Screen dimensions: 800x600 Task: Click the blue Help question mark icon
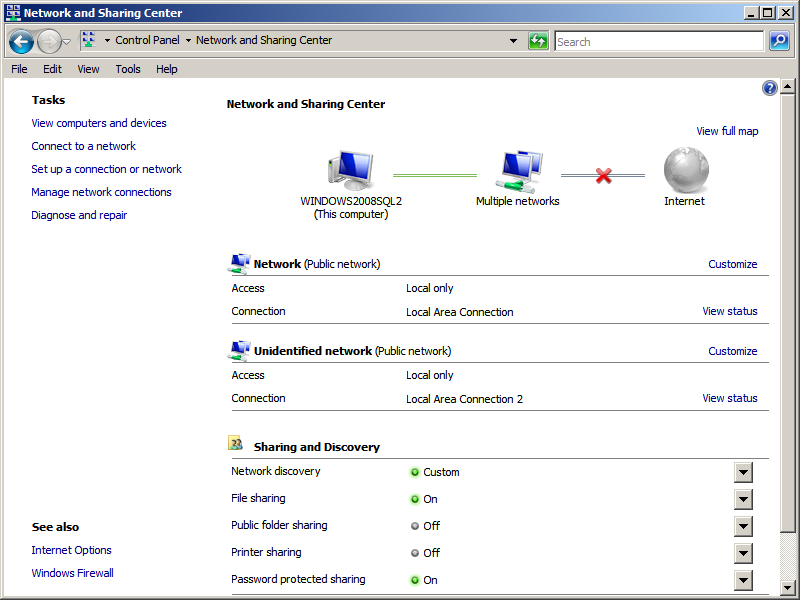tap(769, 88)
